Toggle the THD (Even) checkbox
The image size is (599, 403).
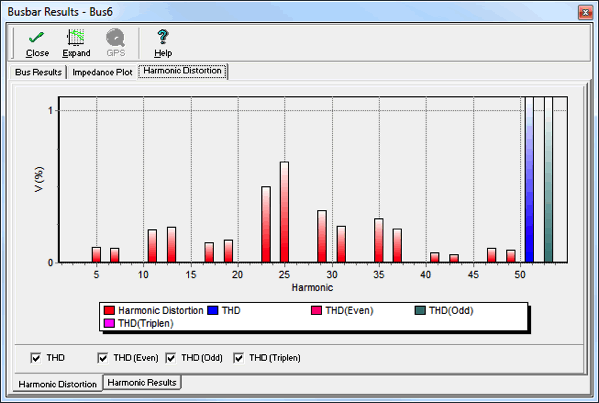[x=103, y=358]
